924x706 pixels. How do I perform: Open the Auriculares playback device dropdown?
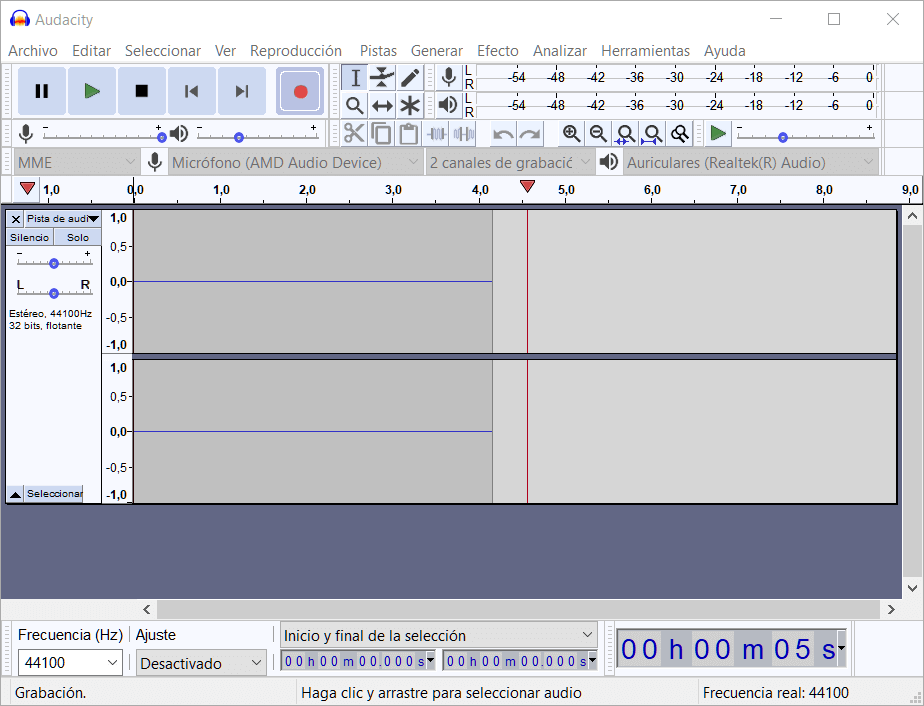pyautogui.click(x=750, y=162)
